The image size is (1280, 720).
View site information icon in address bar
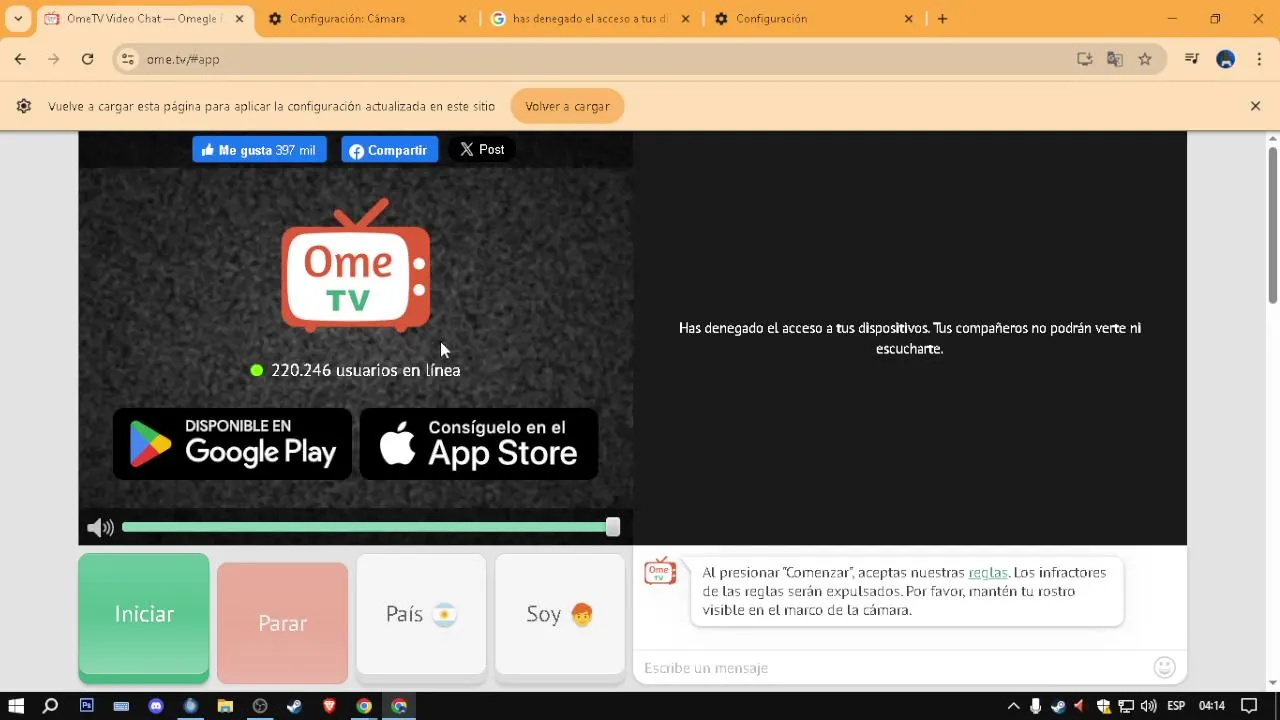[127, 59]
